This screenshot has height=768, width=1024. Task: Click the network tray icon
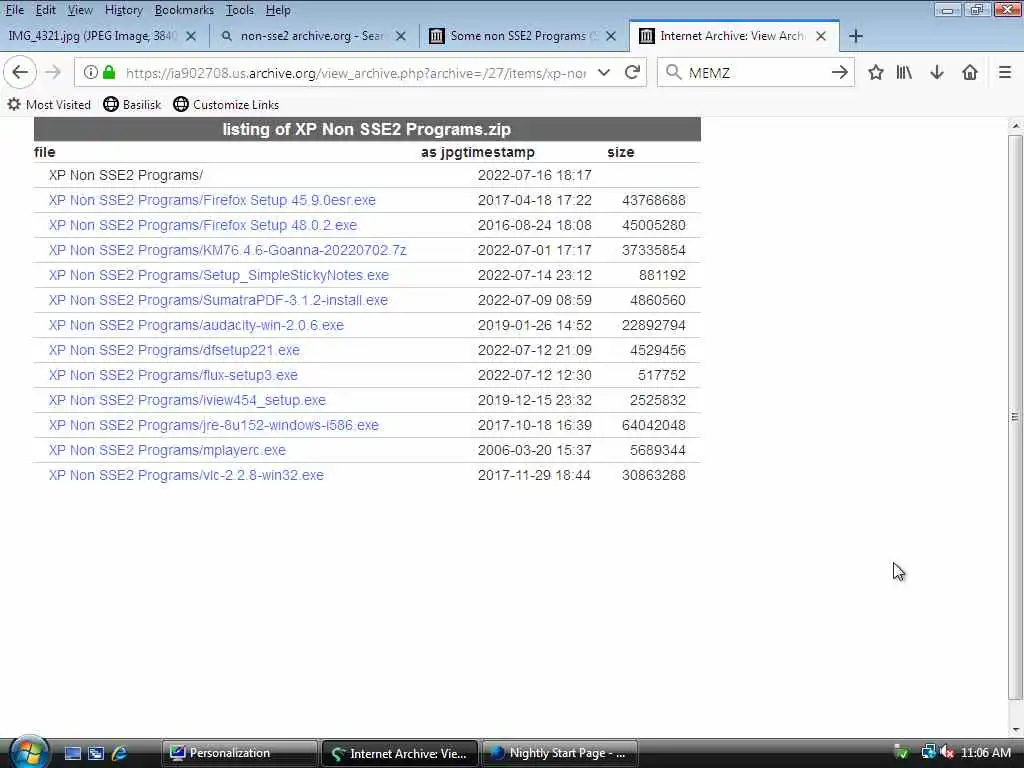click(x=928, y=753)
